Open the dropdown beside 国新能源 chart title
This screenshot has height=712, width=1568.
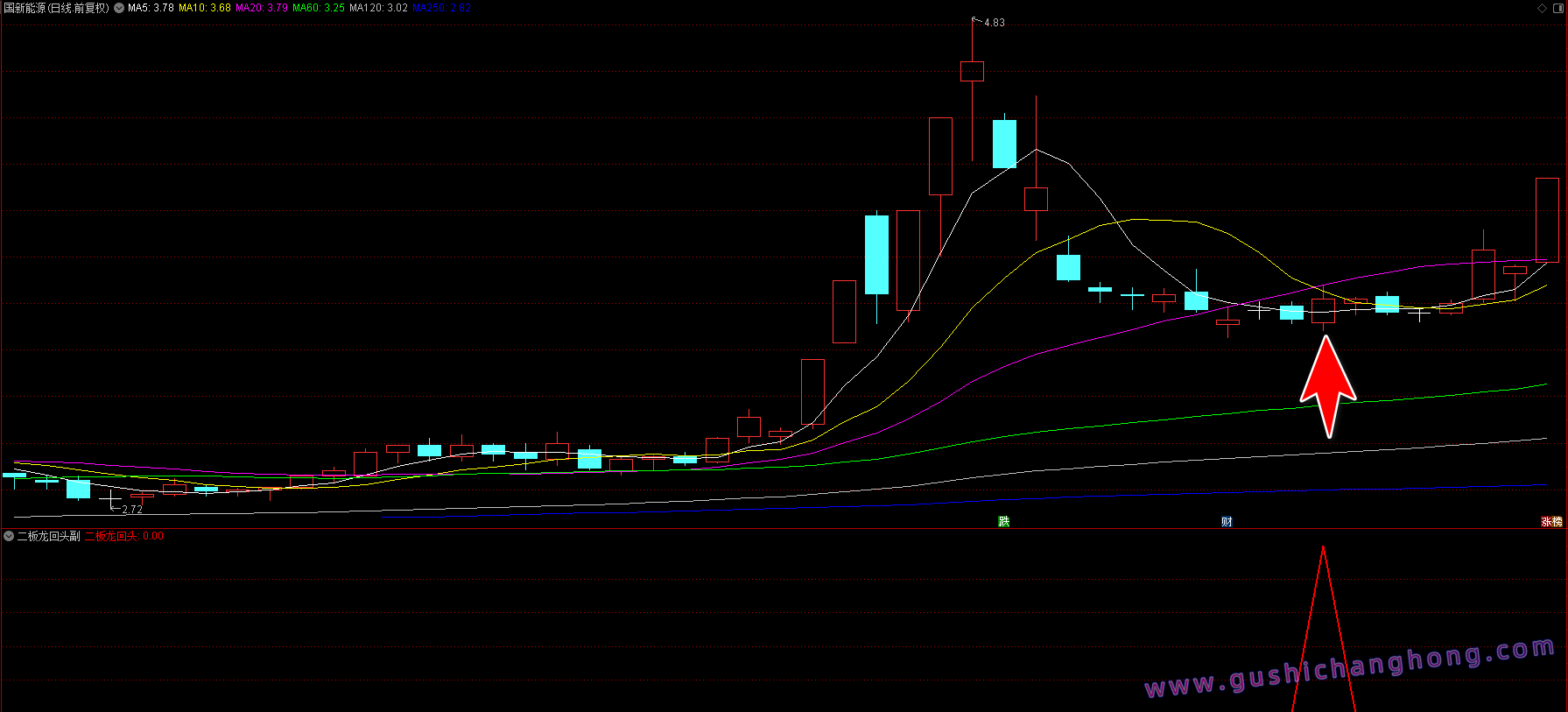(119, 8)
